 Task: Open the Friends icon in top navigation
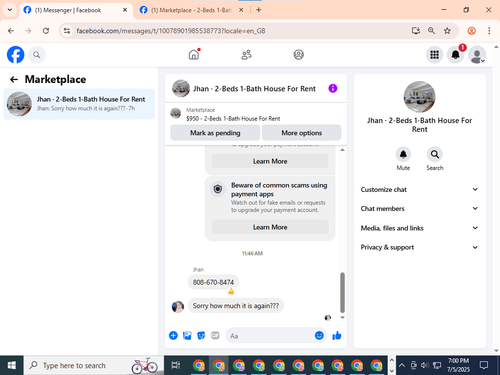point(246,55)
